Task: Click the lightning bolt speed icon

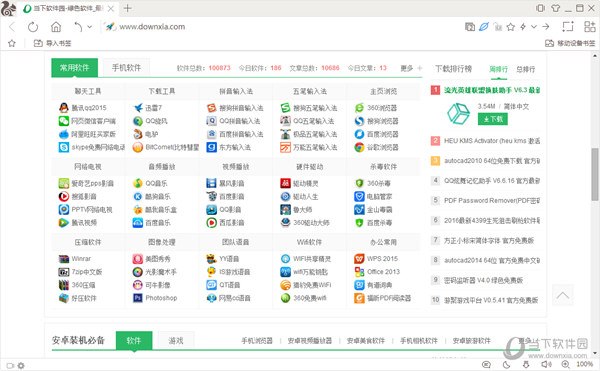Action: coord(523,27)
